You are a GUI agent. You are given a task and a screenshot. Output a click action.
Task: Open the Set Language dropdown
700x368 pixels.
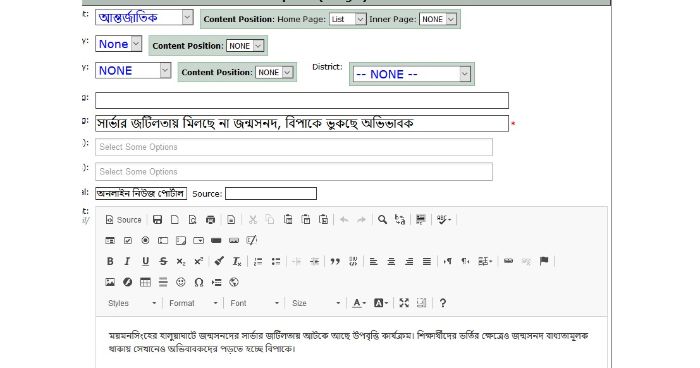[485, 262]
